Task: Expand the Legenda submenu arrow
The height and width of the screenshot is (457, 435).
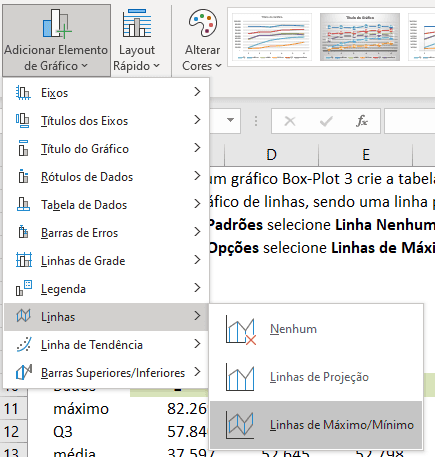Action: click(x=197, y=288)
